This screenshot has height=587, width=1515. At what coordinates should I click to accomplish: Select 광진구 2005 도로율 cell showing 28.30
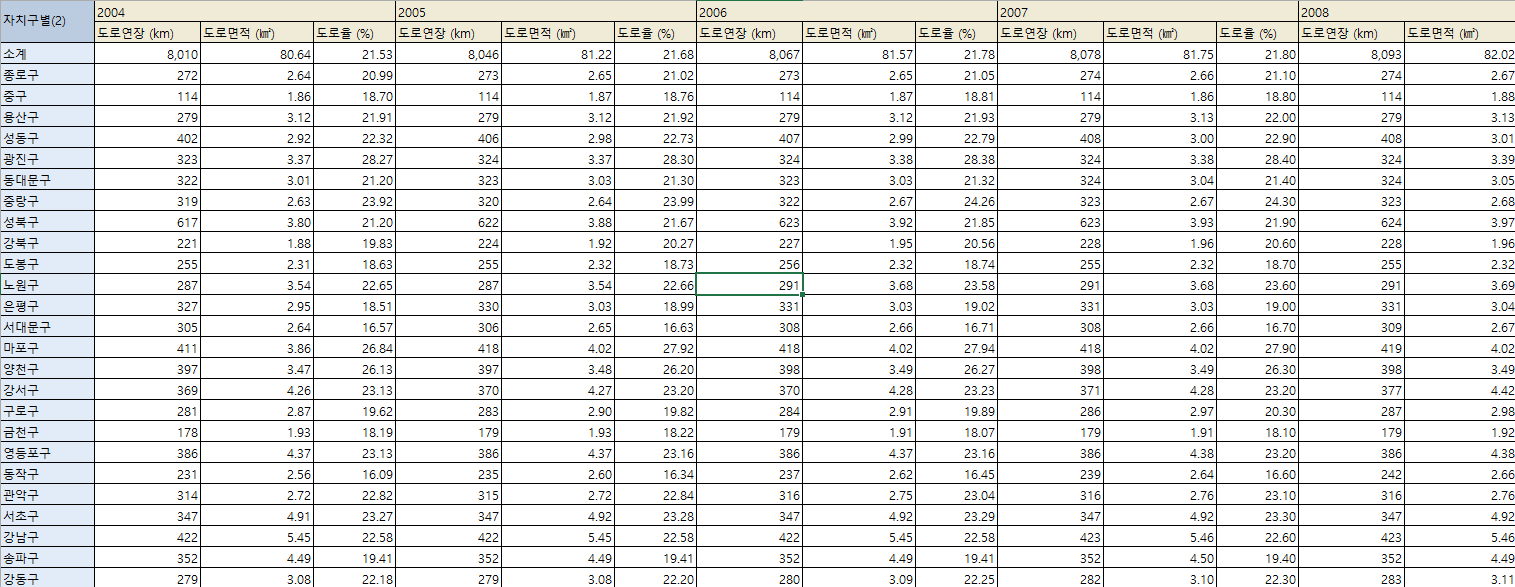pyautogui.click(x=655, y=159)
